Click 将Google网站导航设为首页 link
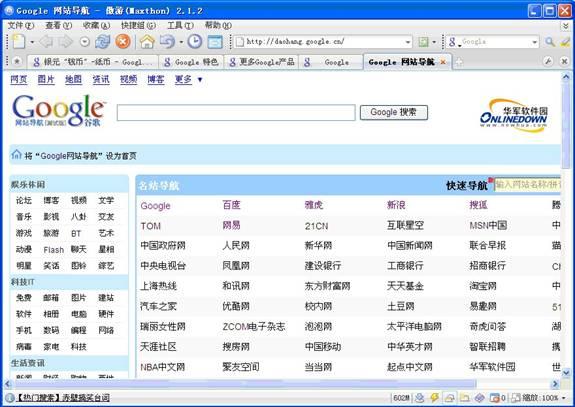This screenshot has height=407, width=575. tap(81, 156)
